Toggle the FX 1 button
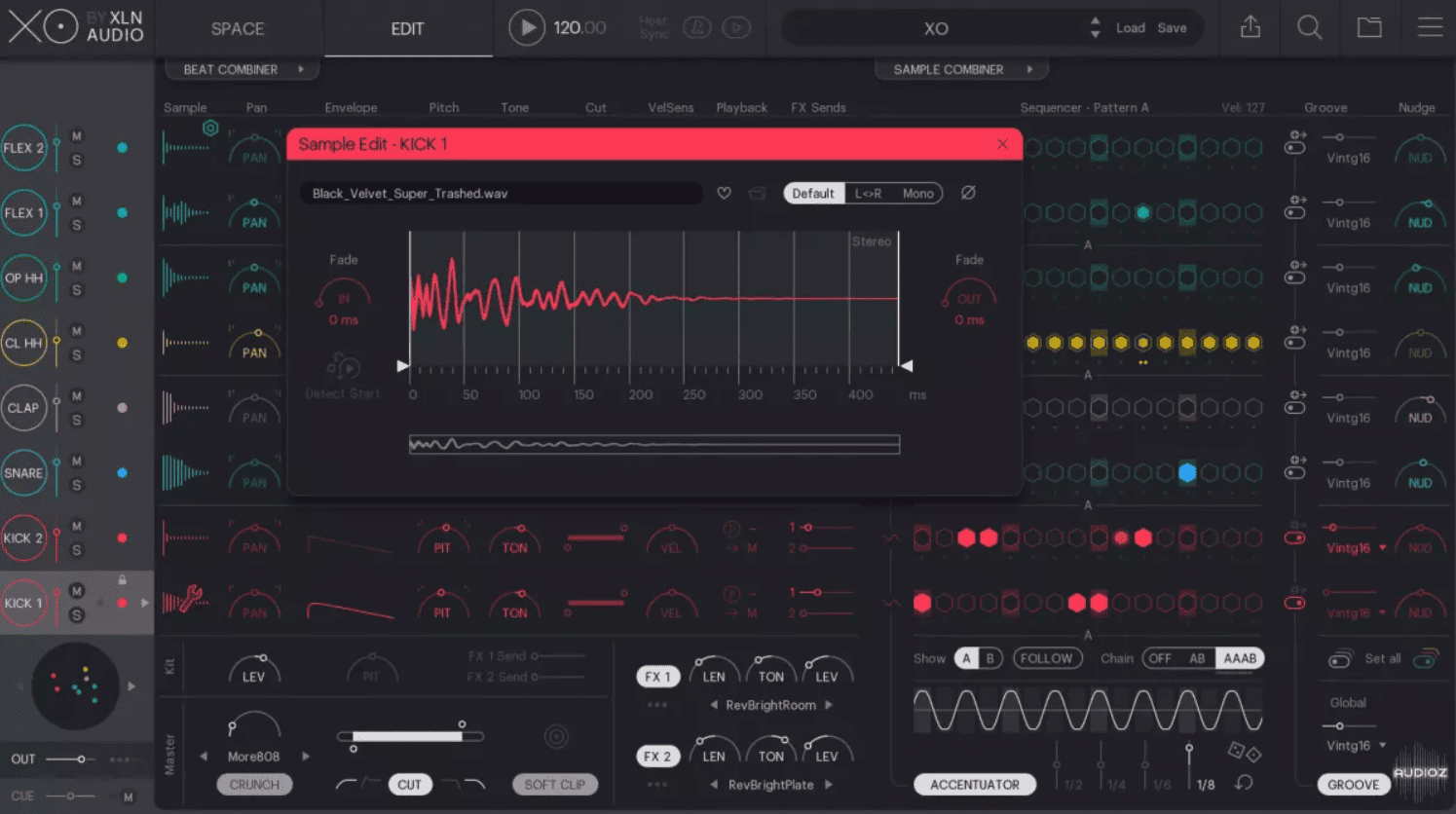Image resolution: width=1456 pixels, height=814 pixels. pos(657,677)
